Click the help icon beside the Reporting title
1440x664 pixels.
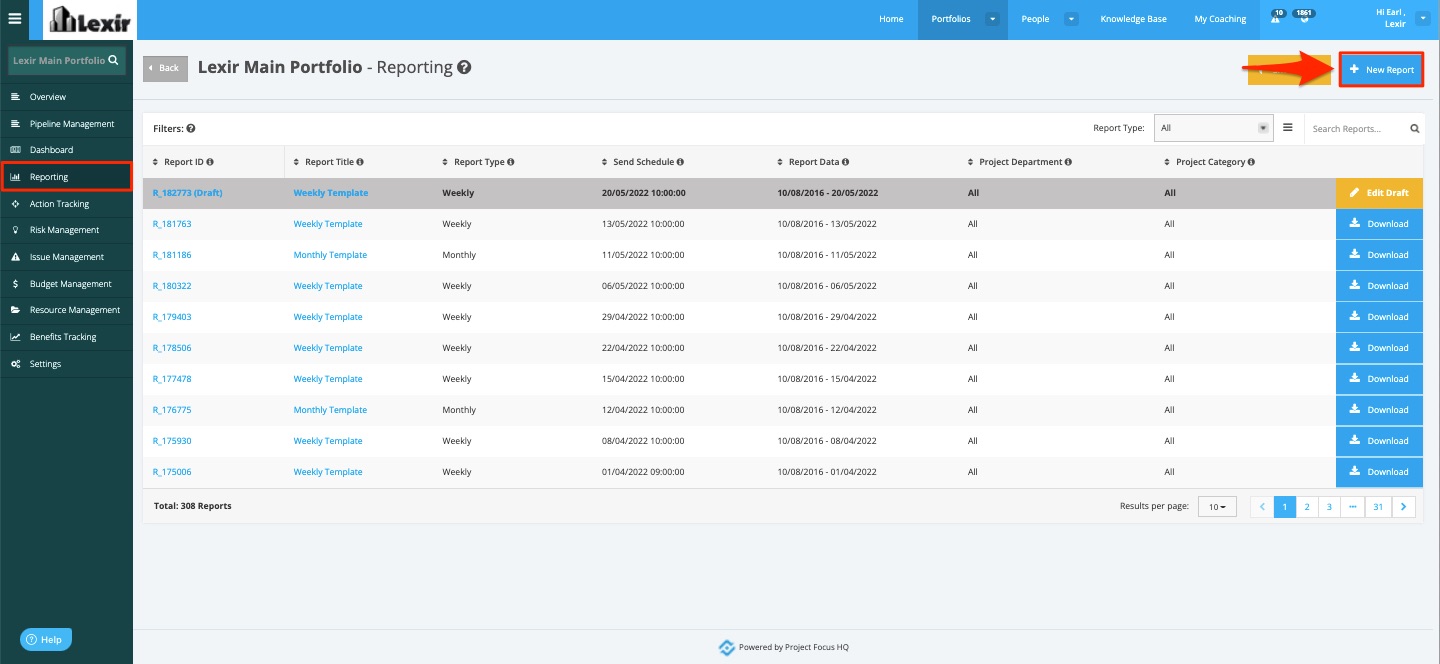(x=464, y=68)
